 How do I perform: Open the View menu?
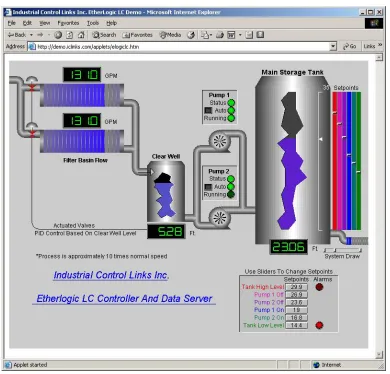[x=45, y=23]
